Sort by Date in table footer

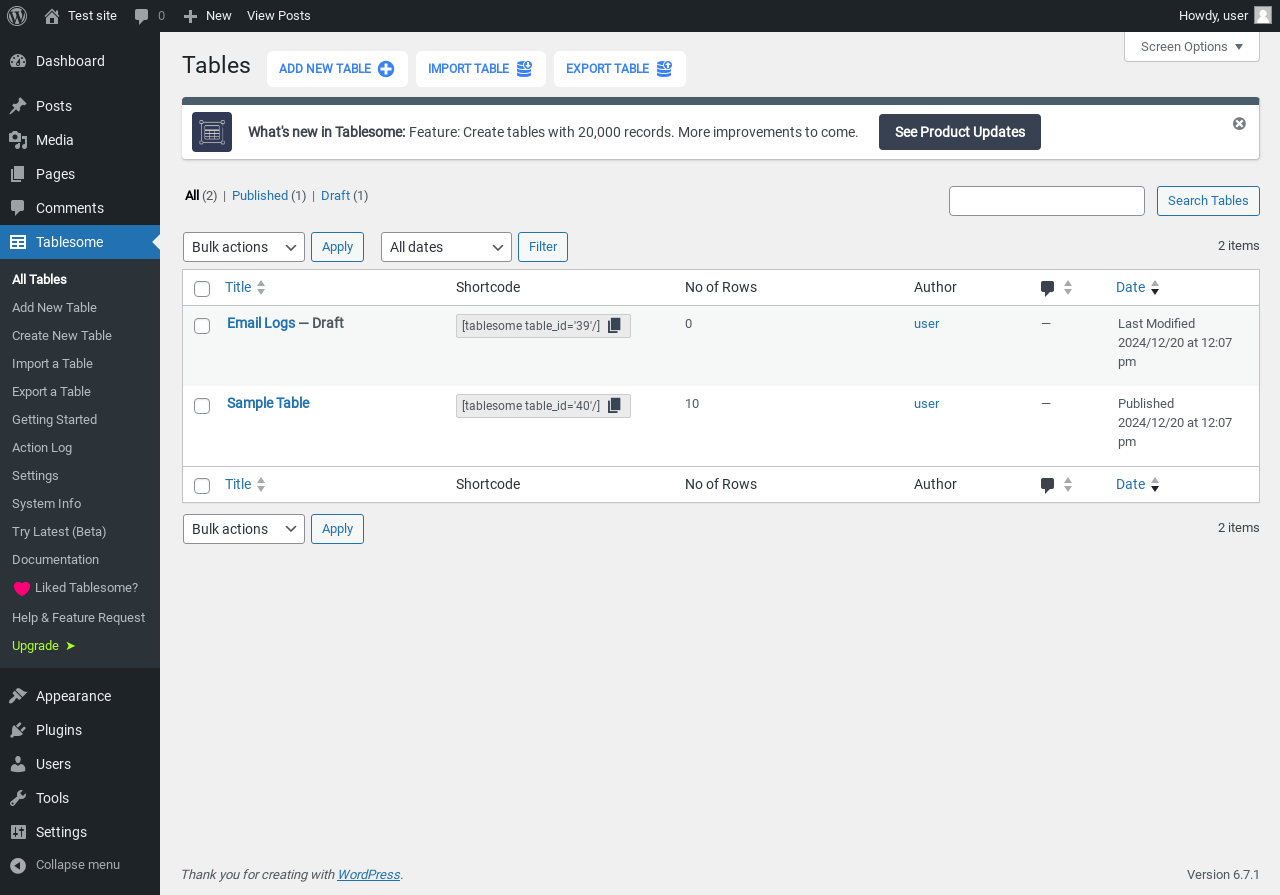(x=1138, y=484)
